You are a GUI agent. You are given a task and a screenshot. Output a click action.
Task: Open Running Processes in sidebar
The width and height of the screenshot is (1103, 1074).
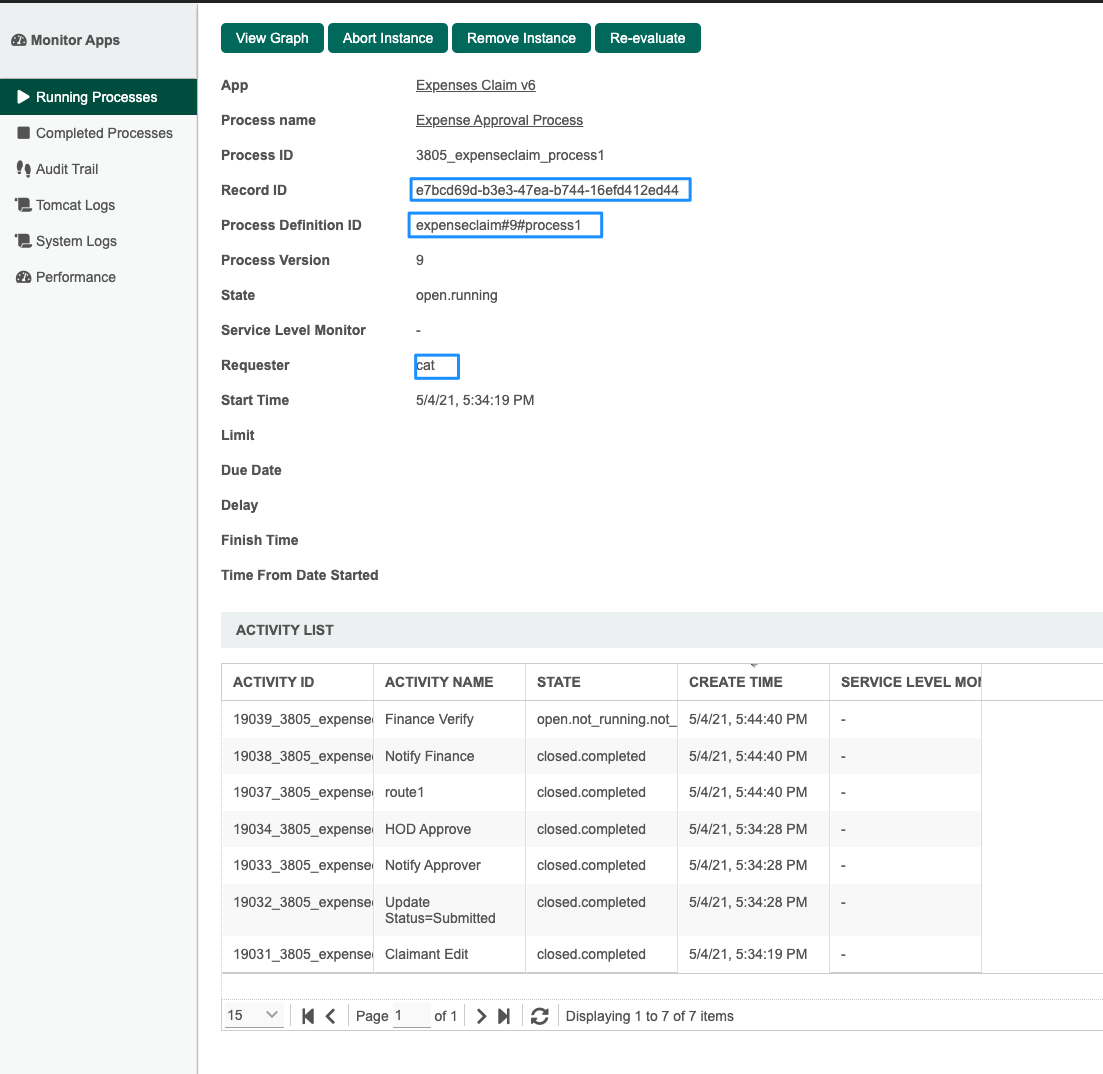[96, 97]
